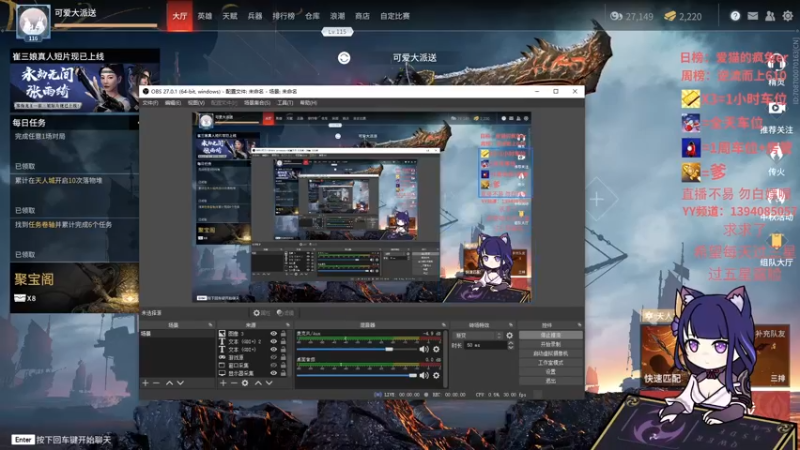Switch to 商店 tab in game
The image size is (800, 450).
pos(362,16)
